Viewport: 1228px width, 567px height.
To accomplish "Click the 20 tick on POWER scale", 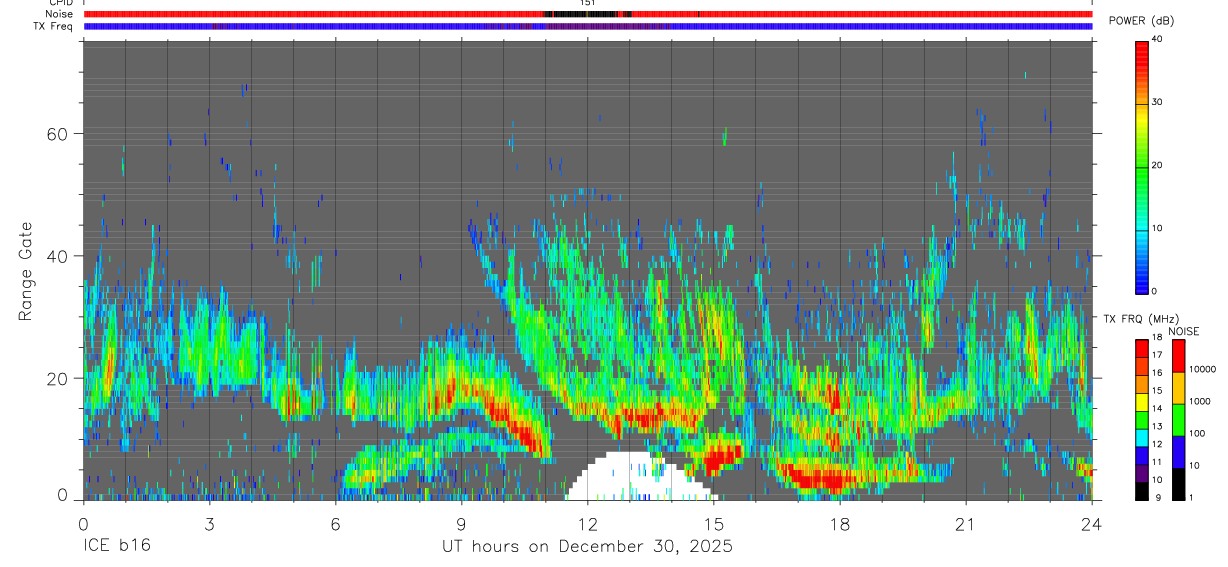I will coord(1158,165).
